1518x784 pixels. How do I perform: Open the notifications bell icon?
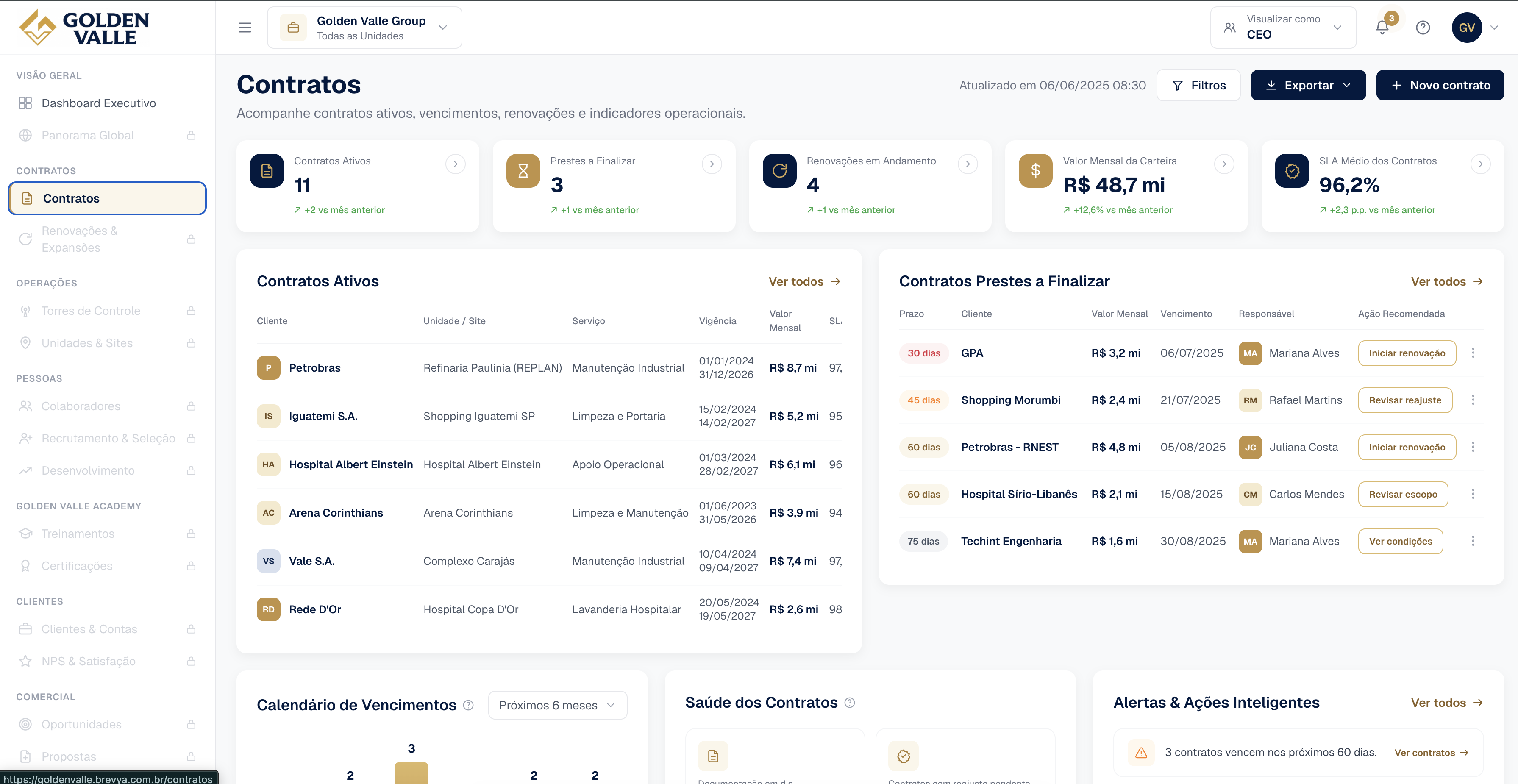click(x=1382, y=28)
